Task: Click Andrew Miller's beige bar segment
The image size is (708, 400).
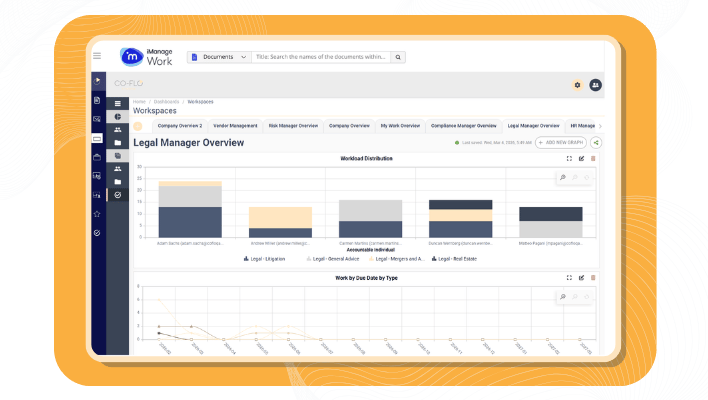Action: [x=280, y=218]
